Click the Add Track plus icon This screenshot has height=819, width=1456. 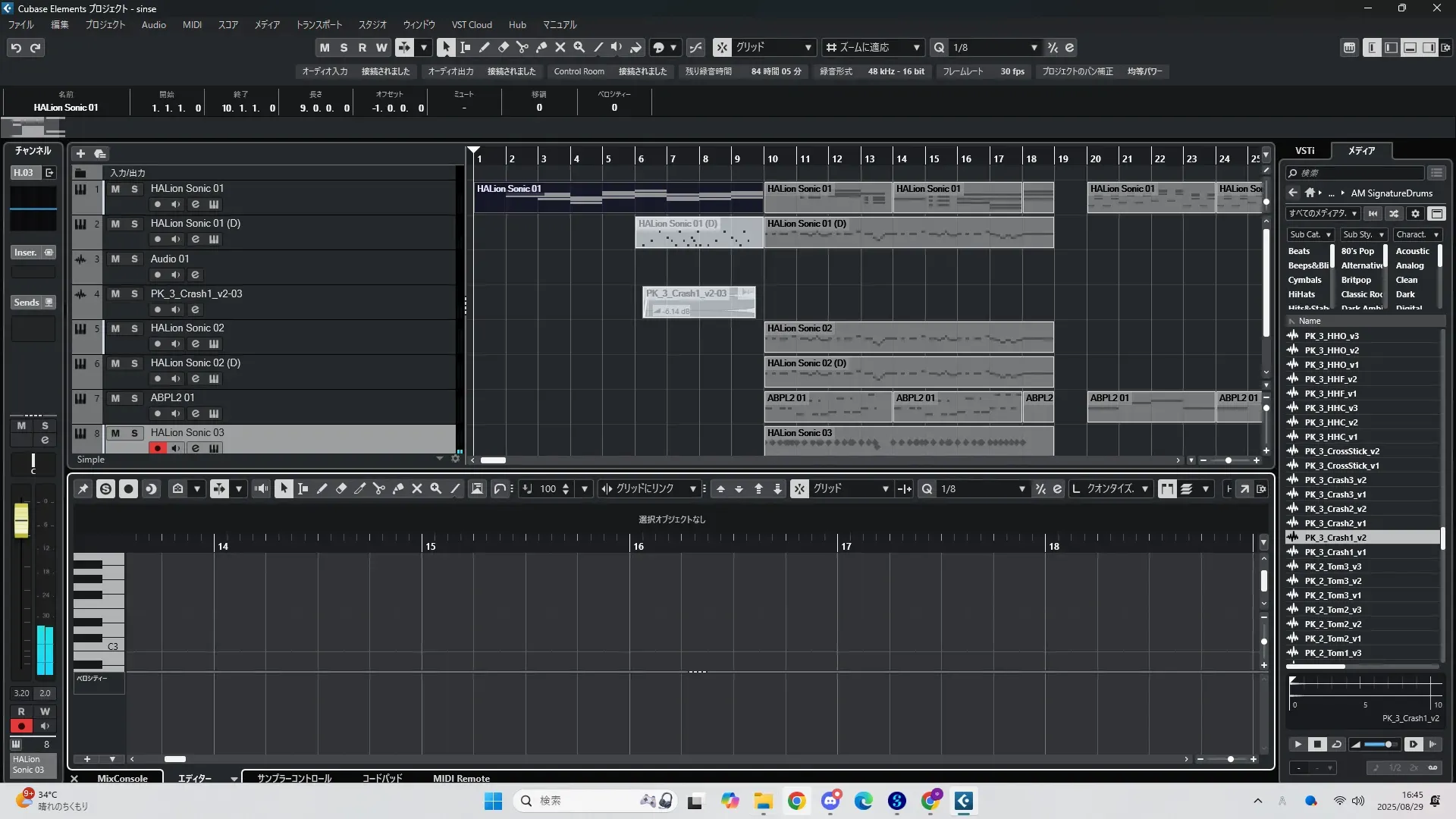click(x=80, y=153)
